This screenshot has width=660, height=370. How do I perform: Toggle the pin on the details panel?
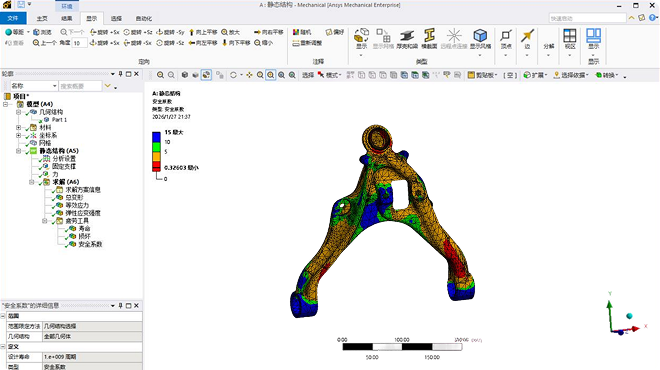click(x=120, y=306)
